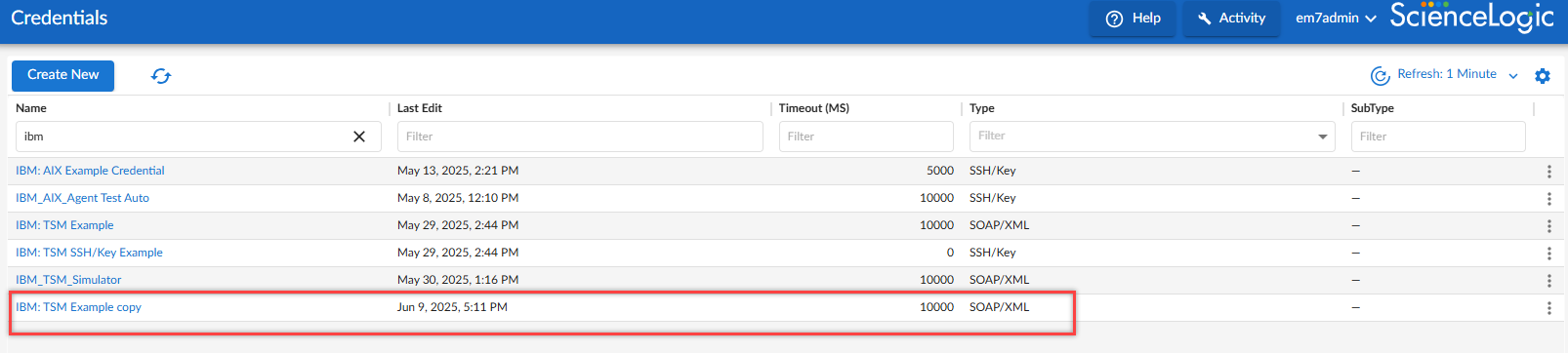Focus the Timeout (MS) filter field
The image size is (1568, 353).
point(866,137)
